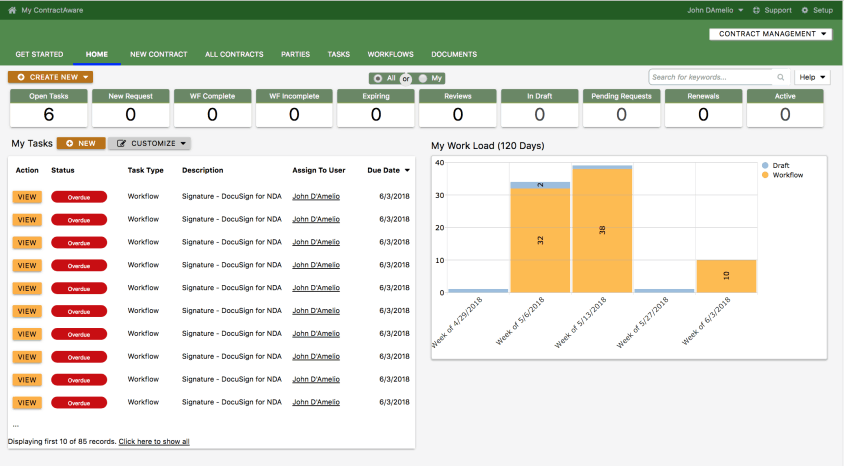This screenshot has height=466, width=844.
Task: Expand the Help dropdown menu
Action: [x=812, y=77]
